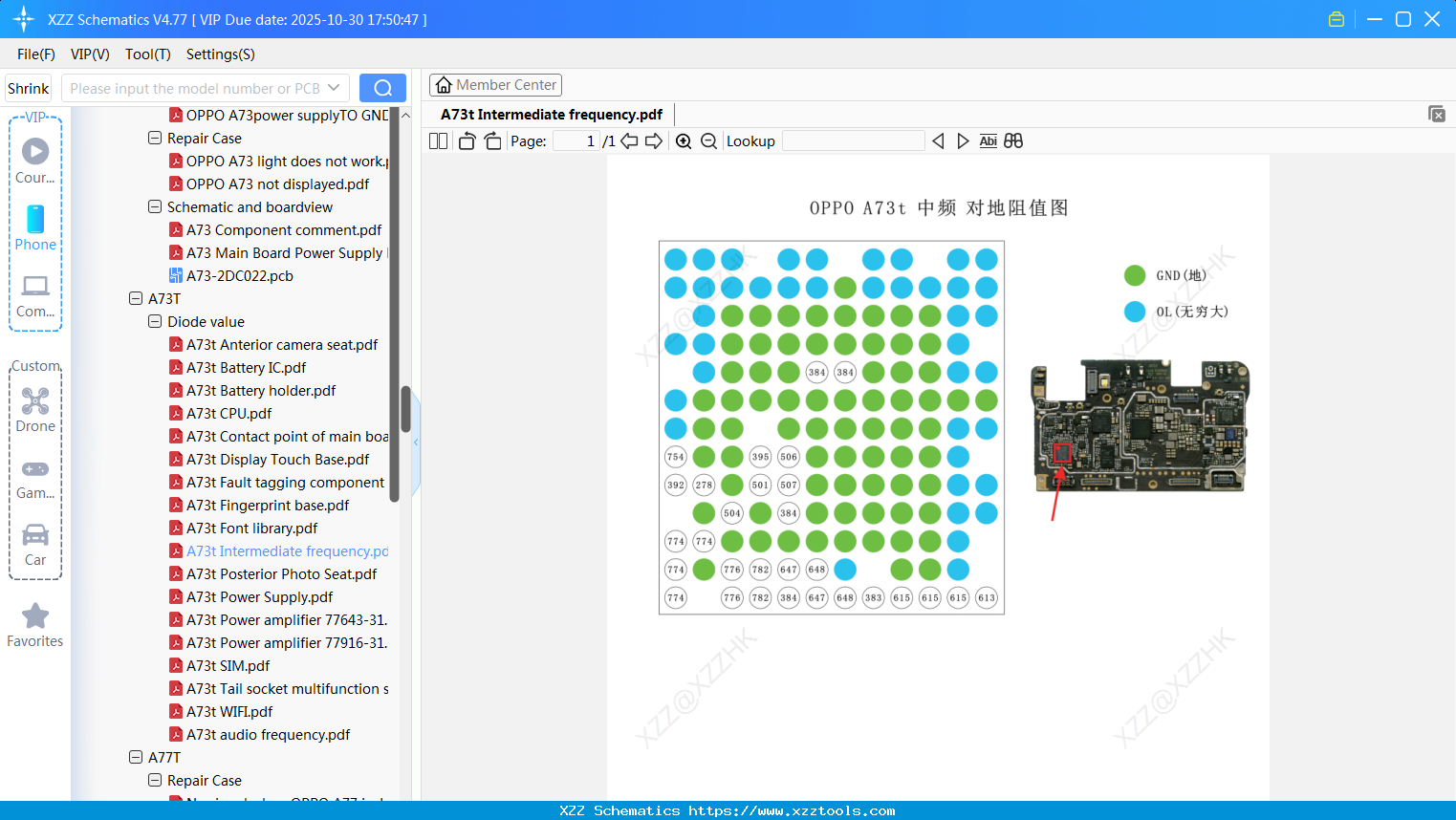Click the file tree vertical scrollbar thumb
This screenshot has height=820, width=1456.
click(x=405, y=409)
